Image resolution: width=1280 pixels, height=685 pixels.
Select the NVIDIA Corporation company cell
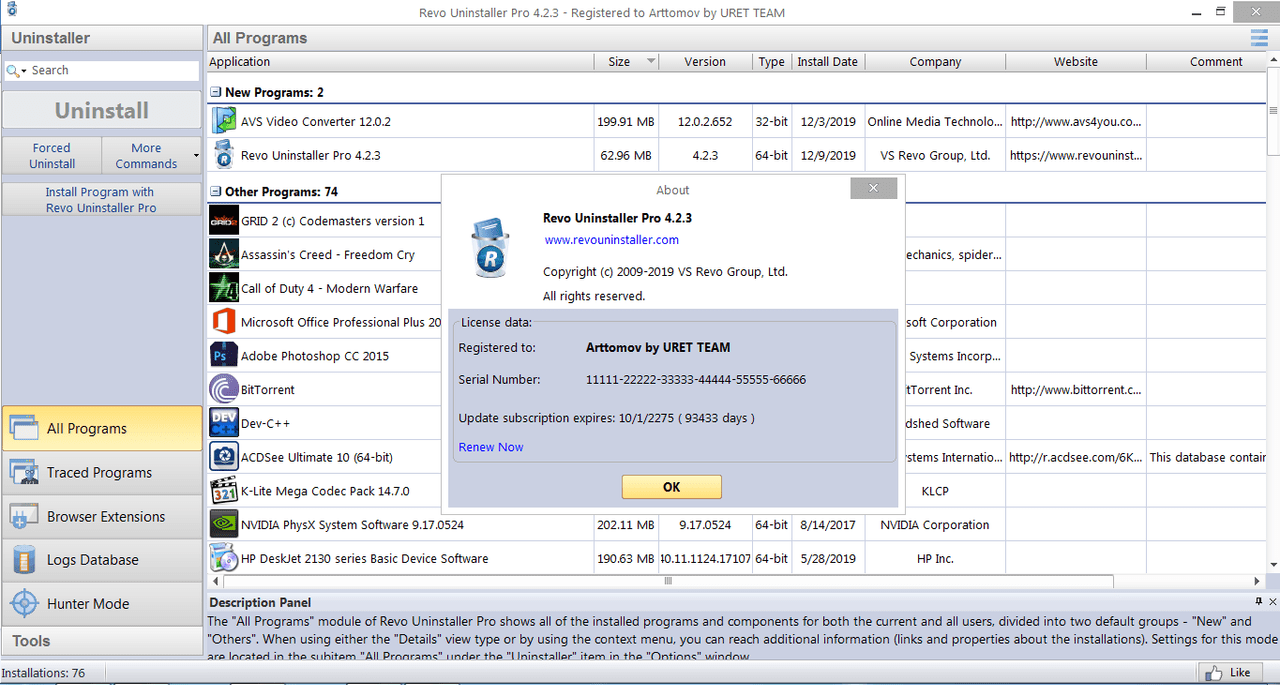coord(935,524)
